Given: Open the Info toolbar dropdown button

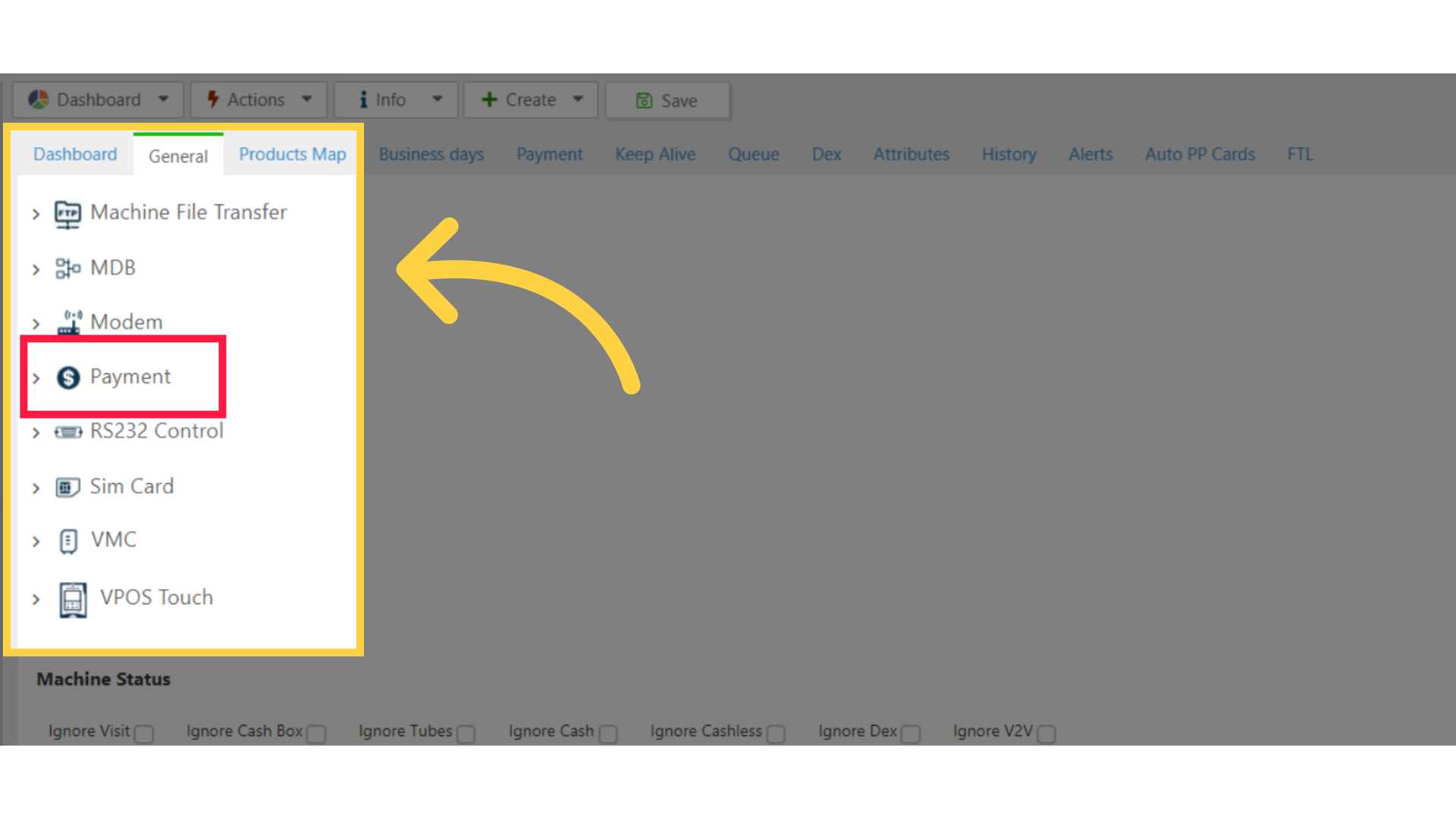Looking at the screenshot, I should tap(395, 100).
